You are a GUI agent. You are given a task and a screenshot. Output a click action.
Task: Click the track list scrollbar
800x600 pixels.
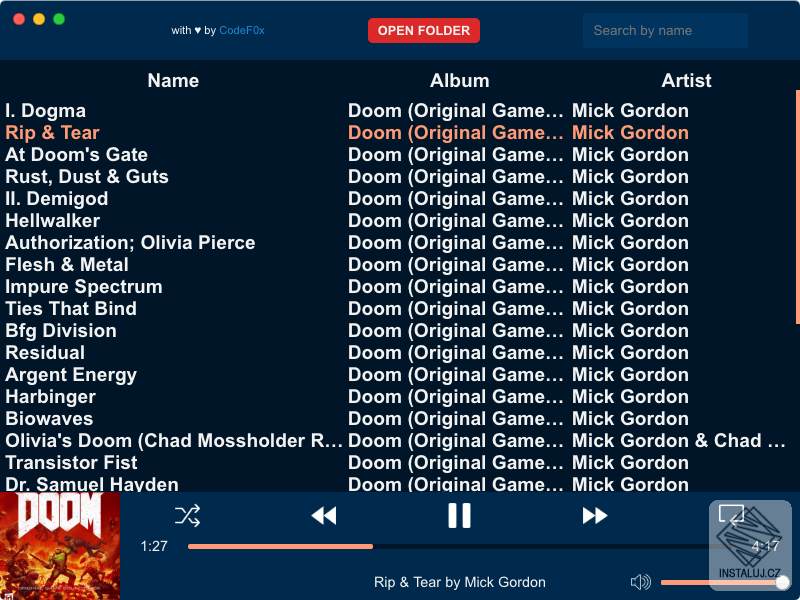pos(797,207)
